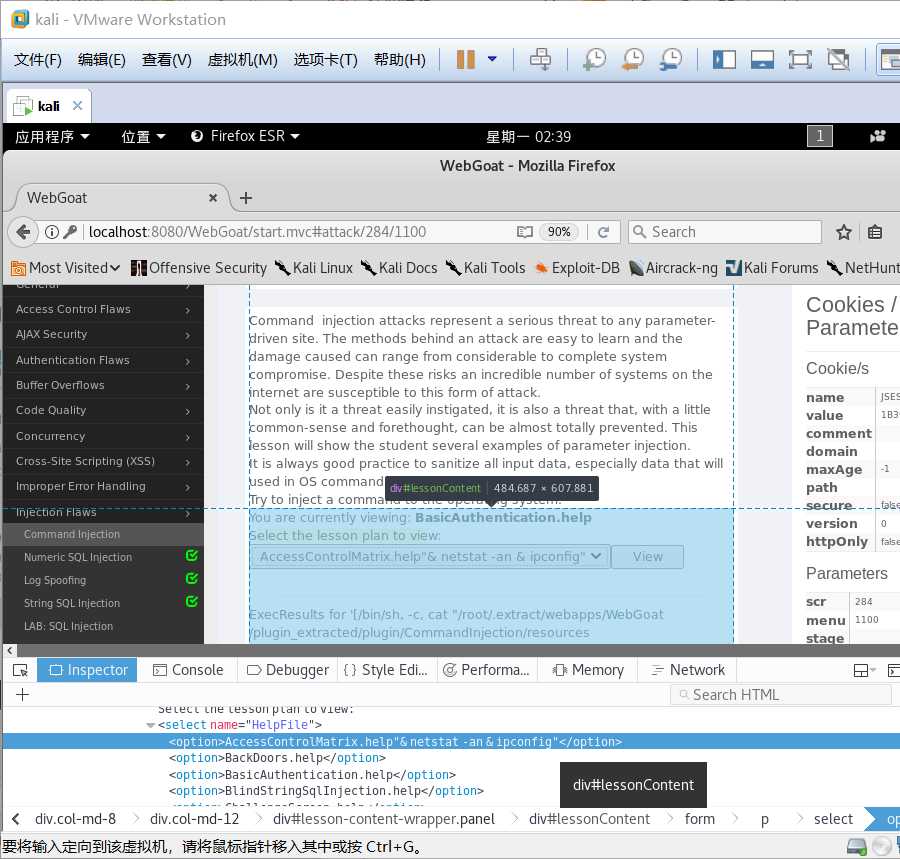Click the revert snapshot clock icon
This screenshot has width=900, height=859.
coord(633,59)
